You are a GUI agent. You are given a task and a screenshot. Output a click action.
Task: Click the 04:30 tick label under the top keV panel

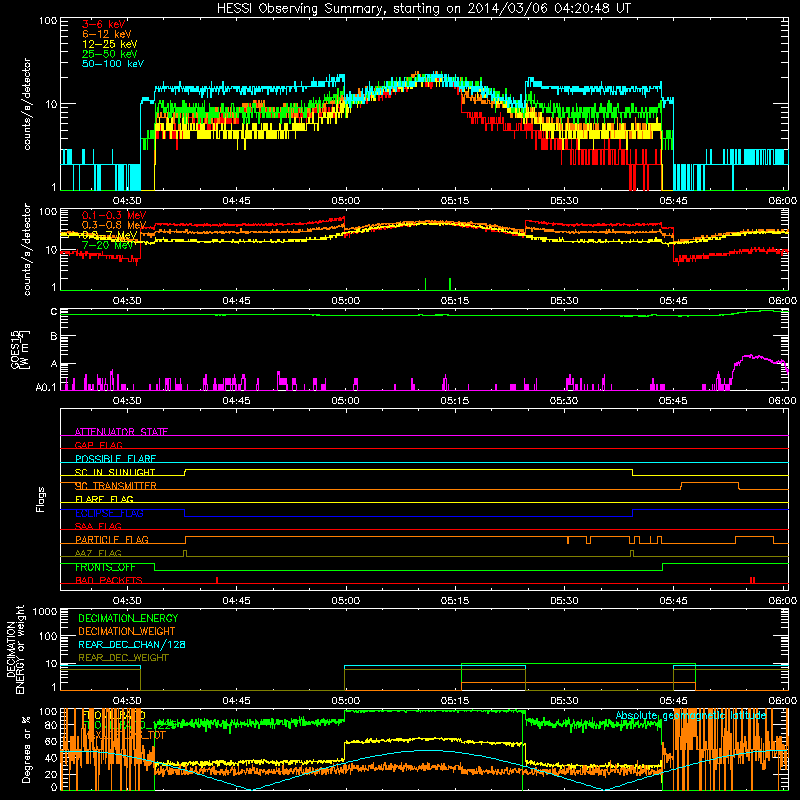[127, 201]
